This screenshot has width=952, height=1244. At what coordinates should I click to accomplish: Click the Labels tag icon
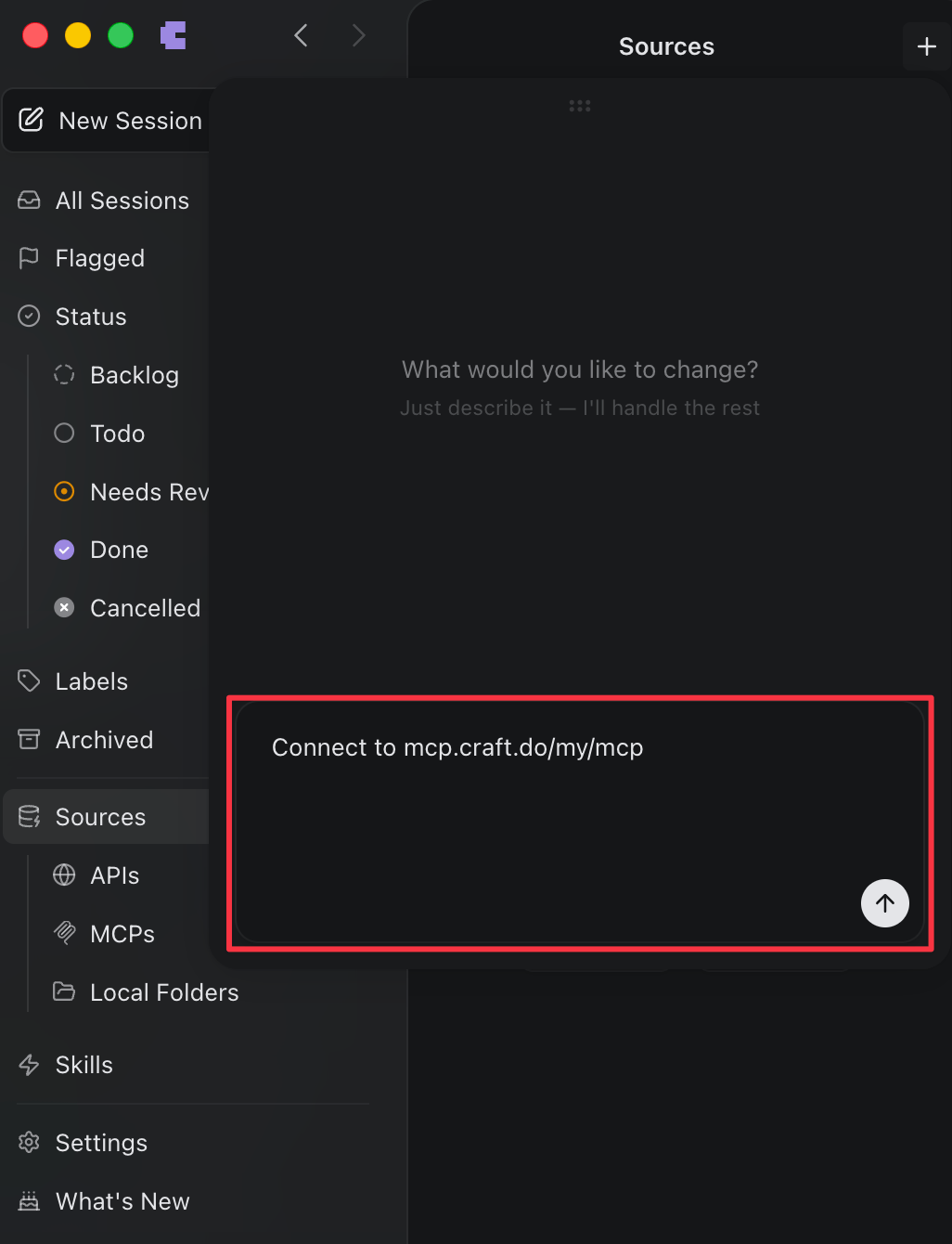(x=29, y=680)
